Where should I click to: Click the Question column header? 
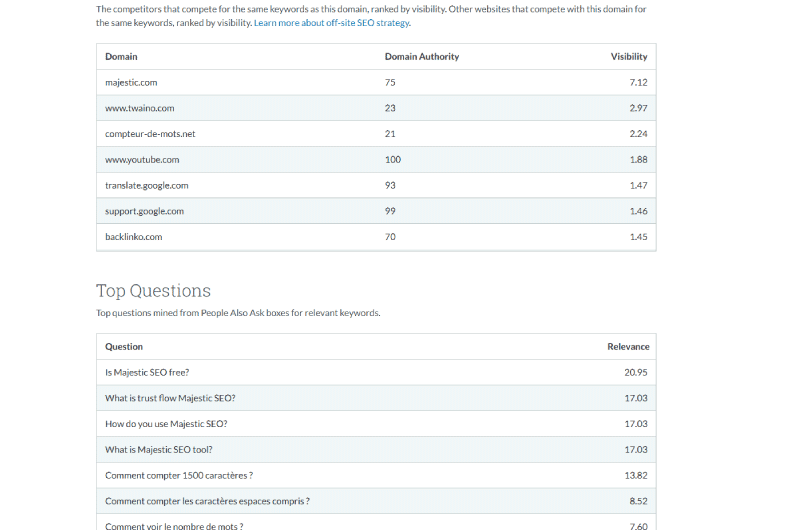click(x=124, y=347)
